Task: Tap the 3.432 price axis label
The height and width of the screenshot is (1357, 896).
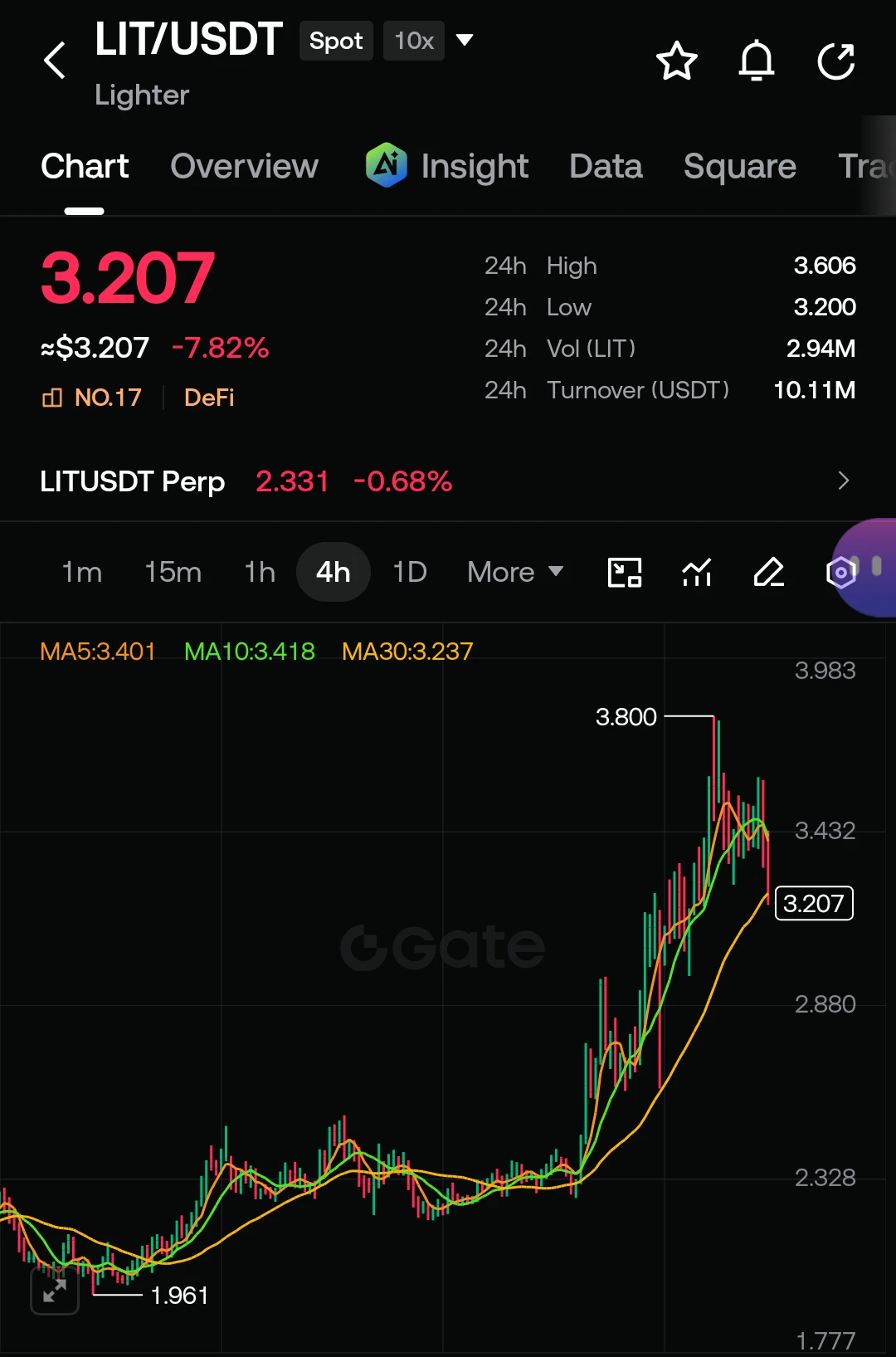Action: (825, 831)
